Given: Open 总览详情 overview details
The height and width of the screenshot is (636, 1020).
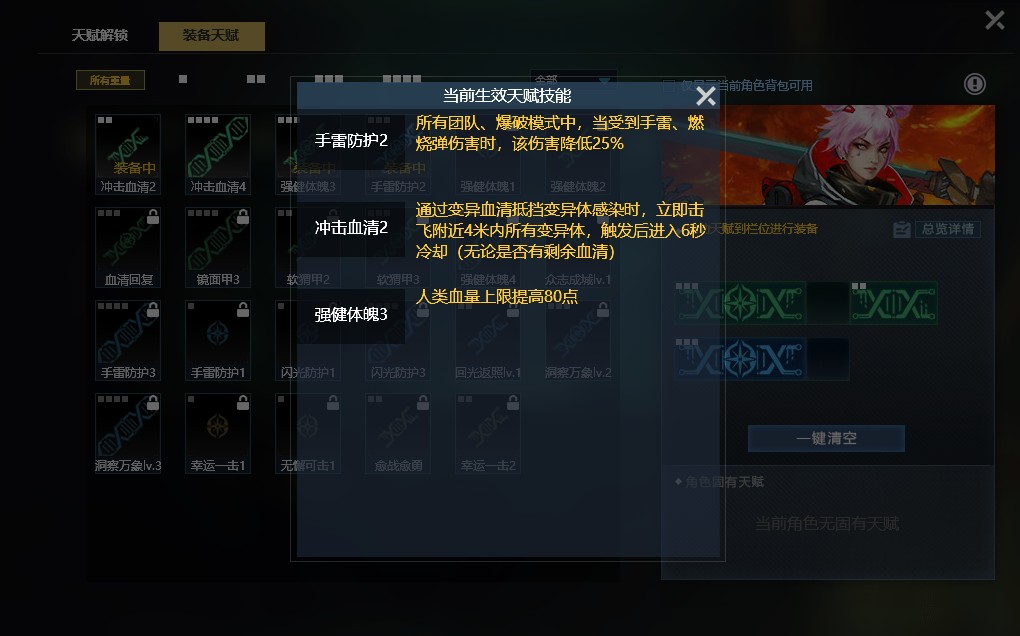Looking at the screenshot, I should coord(937,229).
